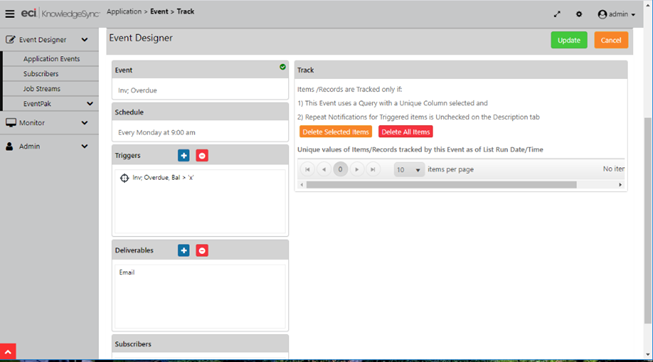Click the Cancel button
This screenshot has width=653, height=362.
point(611,40)
